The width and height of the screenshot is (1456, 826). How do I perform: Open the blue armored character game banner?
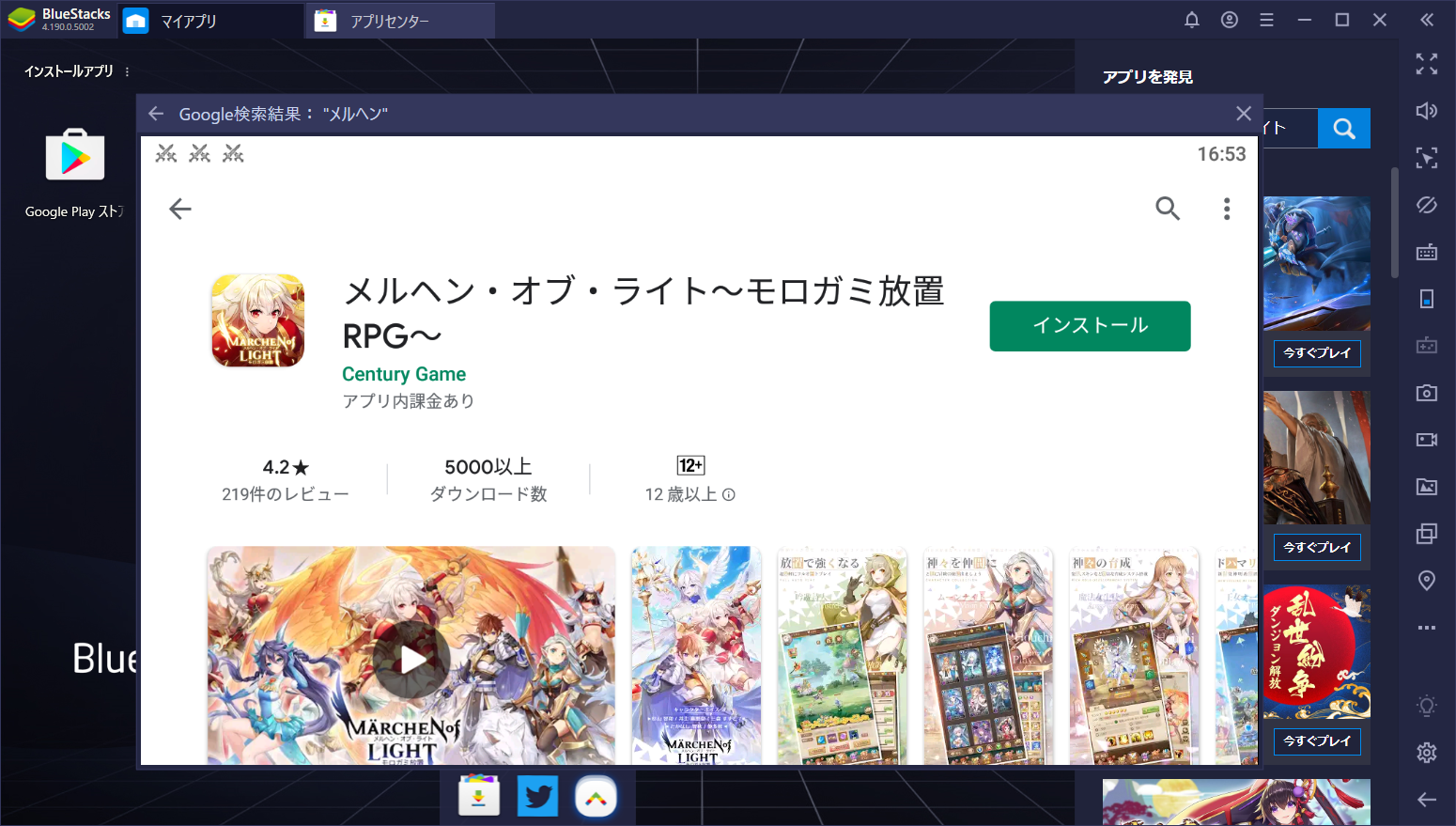pos(1317,263)
